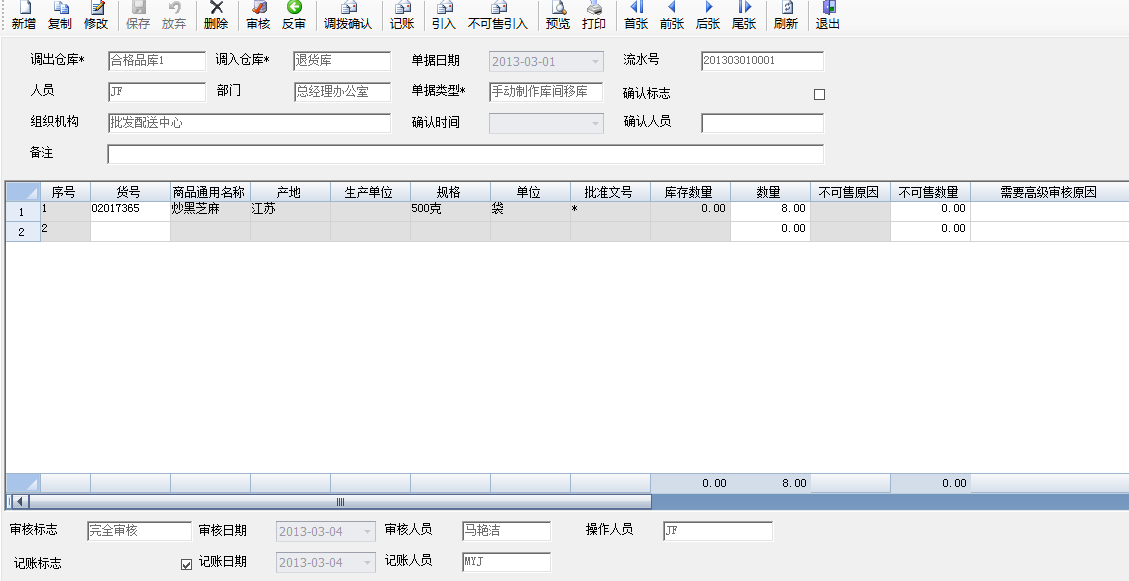Click the 需要高级审核原因 column header
Screen dimensions: 1129x581
point(1049,192)
